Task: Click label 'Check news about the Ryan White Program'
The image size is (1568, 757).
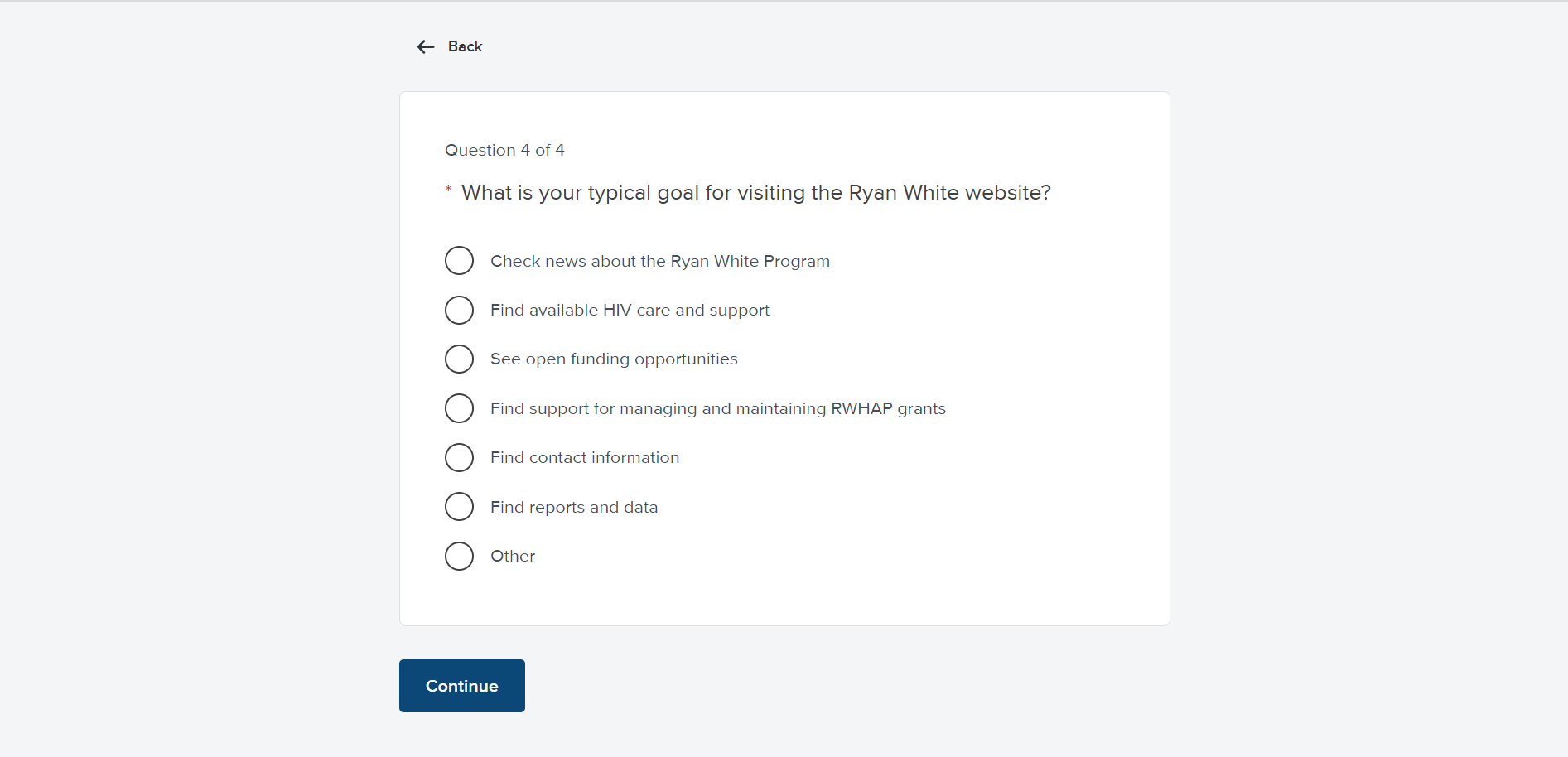Action: (659, 262)
